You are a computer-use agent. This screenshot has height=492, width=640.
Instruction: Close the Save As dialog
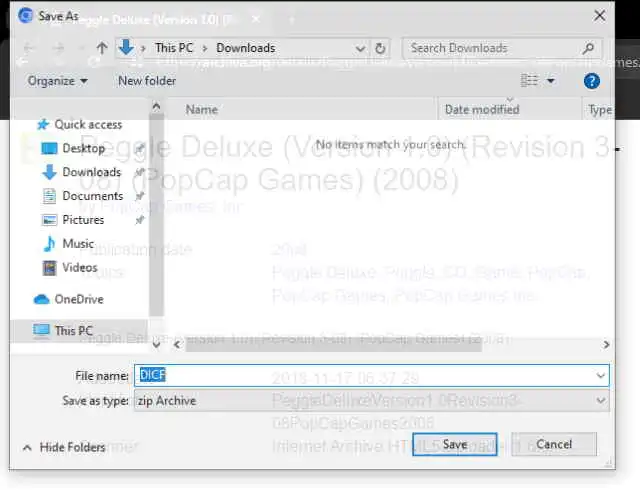click(599, 16)
